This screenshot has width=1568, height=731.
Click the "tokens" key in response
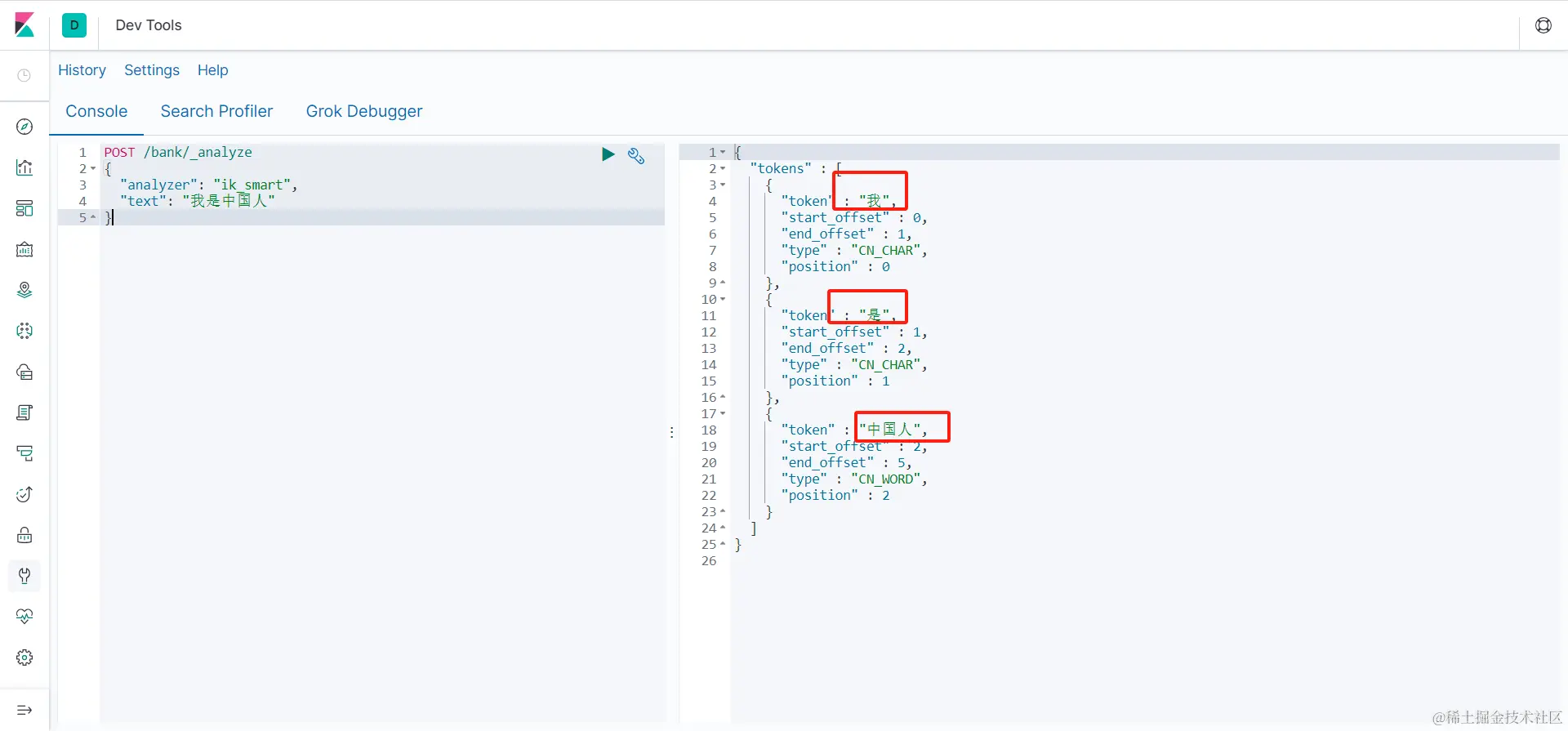(x=781, y=168)
